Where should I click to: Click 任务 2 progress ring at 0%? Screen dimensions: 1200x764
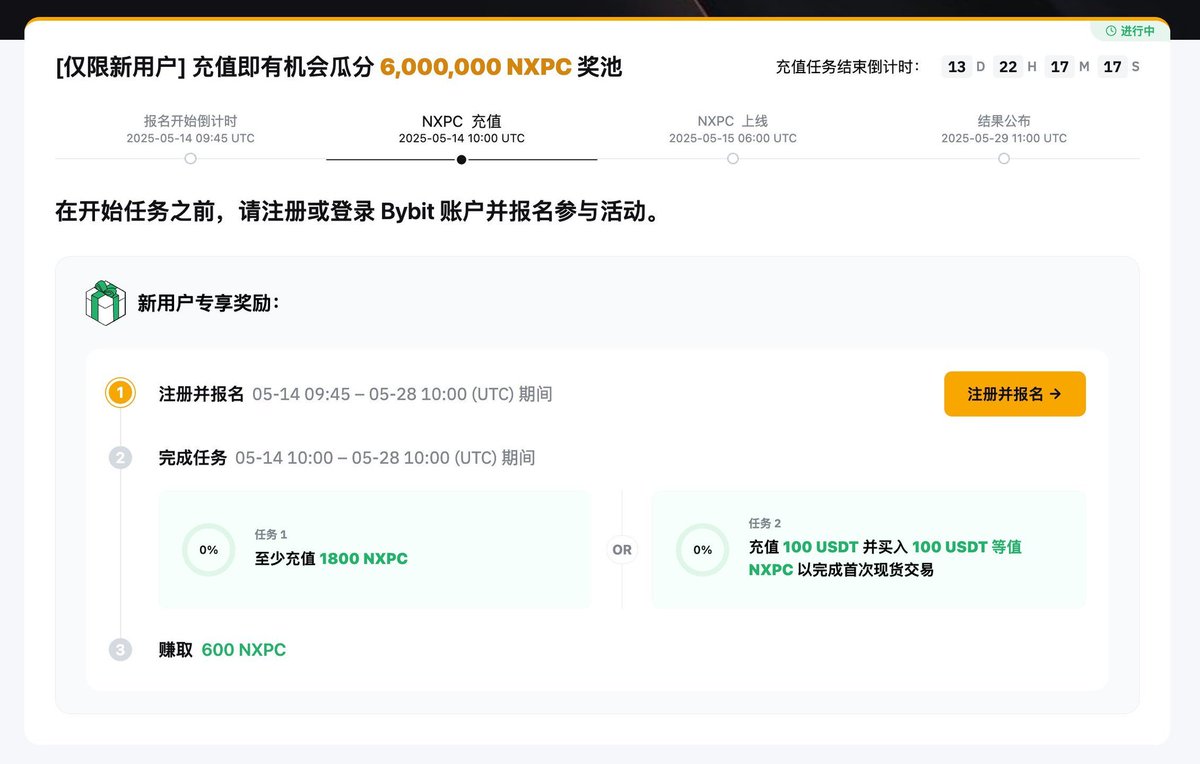[x=703, y=550]
